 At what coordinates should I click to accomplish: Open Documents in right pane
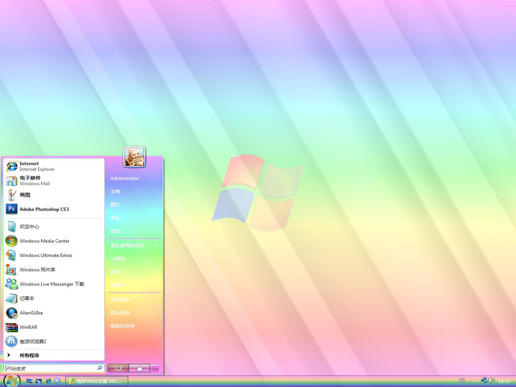tap(134, 191)
